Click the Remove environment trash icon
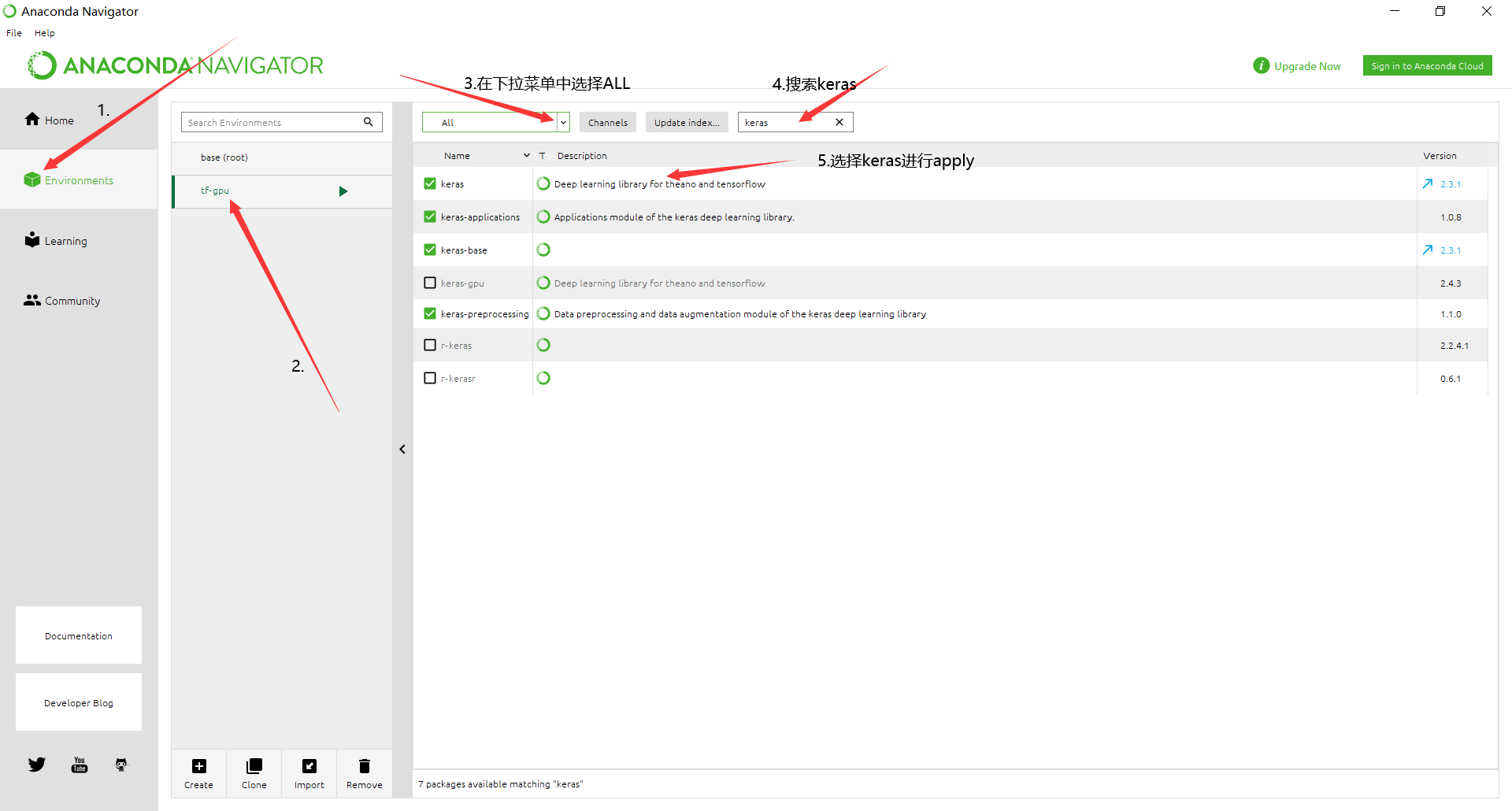Screen dimensions: 1512x811 pos(365,766)
